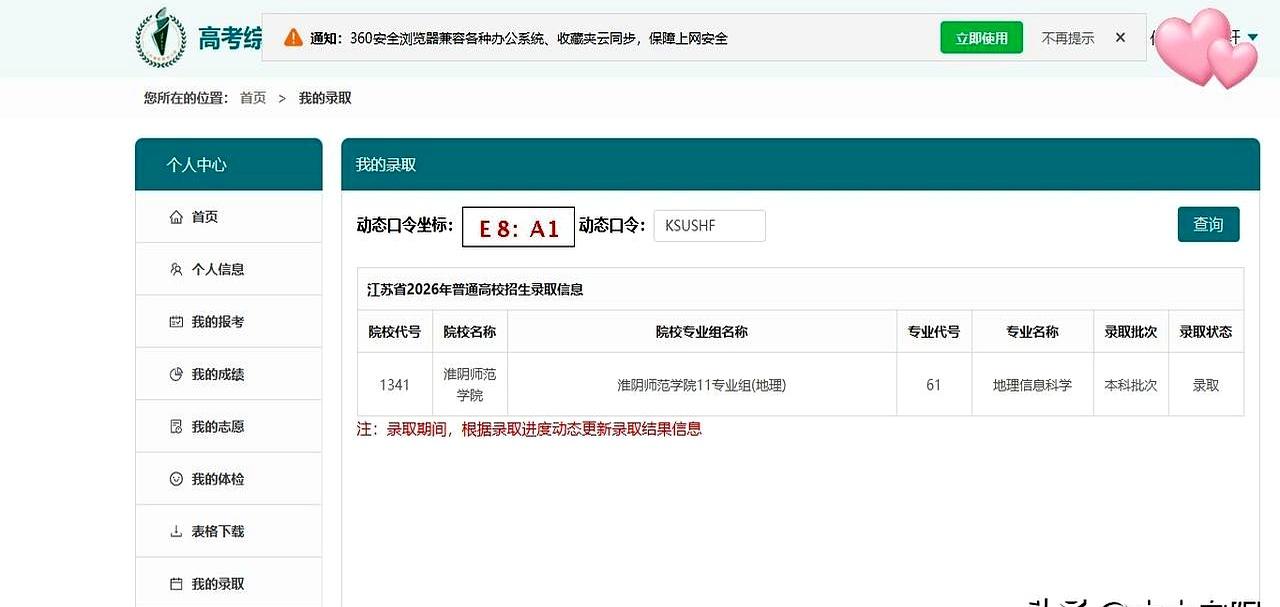Open 我的成绩 sidebar item
1280x607 pixels.
(x=229, y=374)
